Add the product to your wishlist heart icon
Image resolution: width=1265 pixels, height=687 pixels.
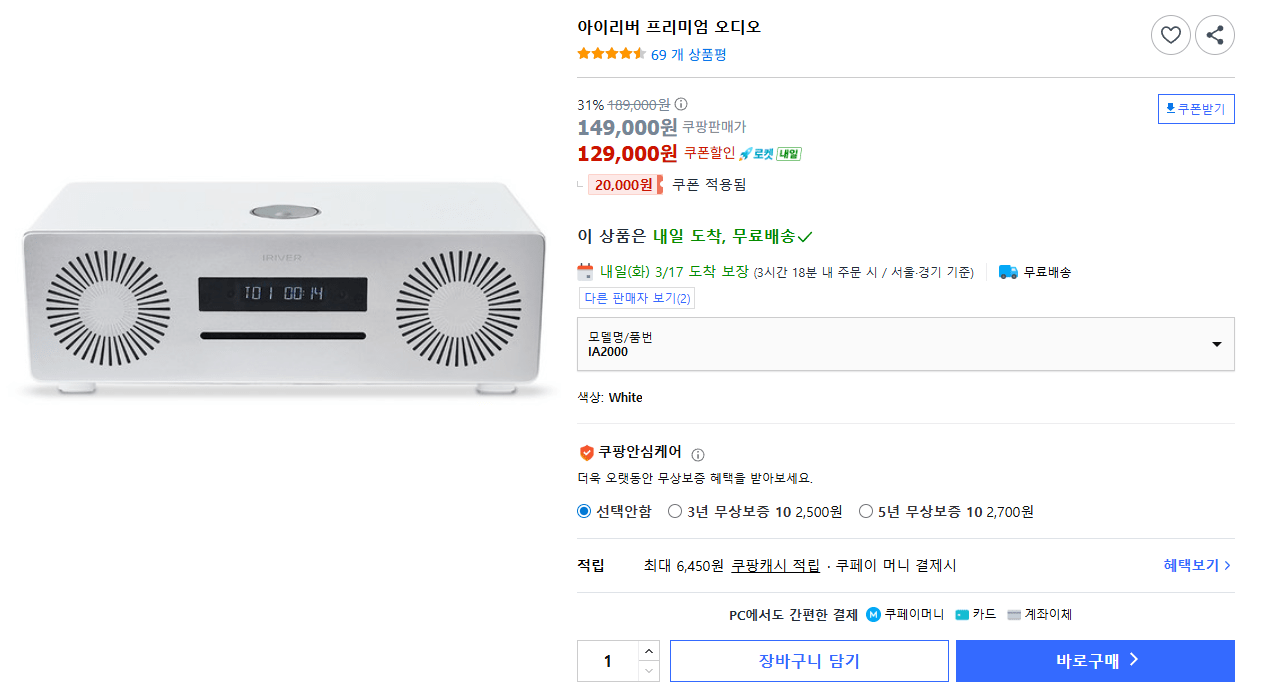(1170, 34)
